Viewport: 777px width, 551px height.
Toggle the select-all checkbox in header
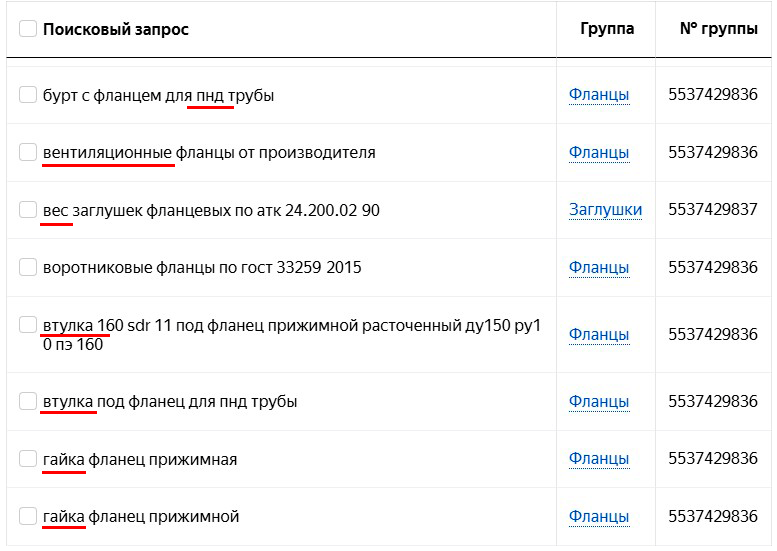click(28, 29)
